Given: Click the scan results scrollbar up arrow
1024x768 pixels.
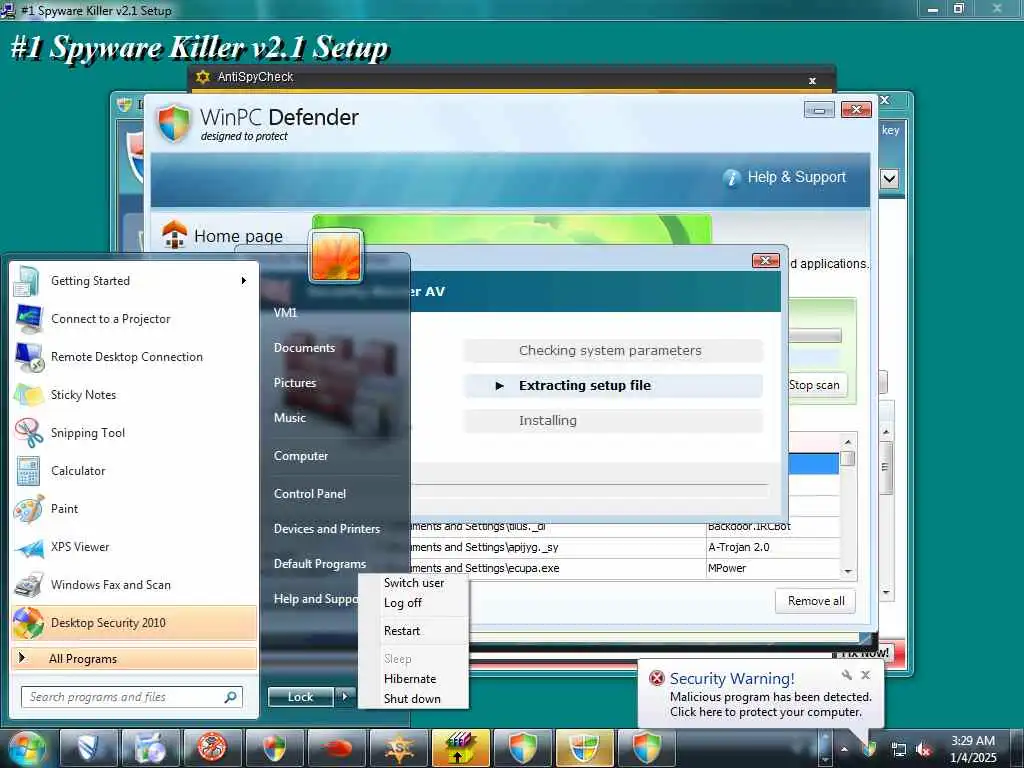Looking at the screenshot, I should pyautogui.click(x=848, y=441).
